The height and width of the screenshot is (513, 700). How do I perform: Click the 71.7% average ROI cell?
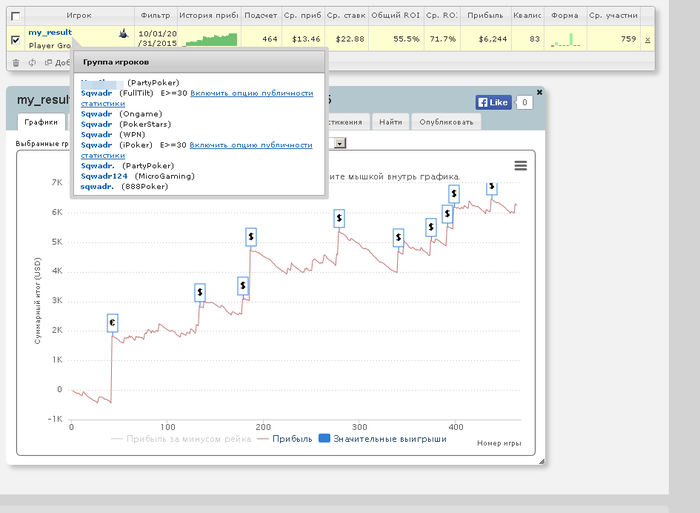443,39
